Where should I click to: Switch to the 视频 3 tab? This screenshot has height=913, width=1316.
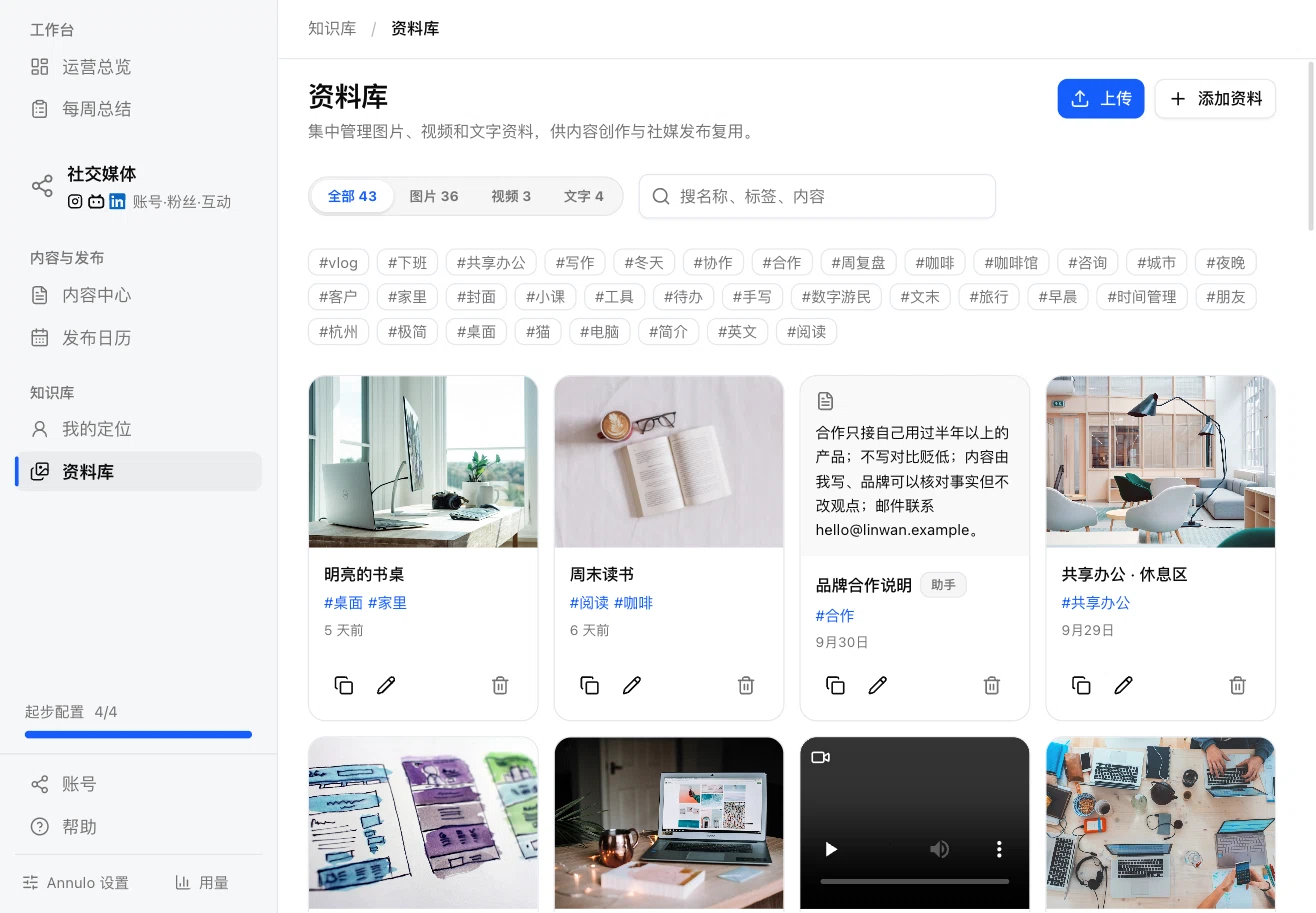click(x=511, y=196)
